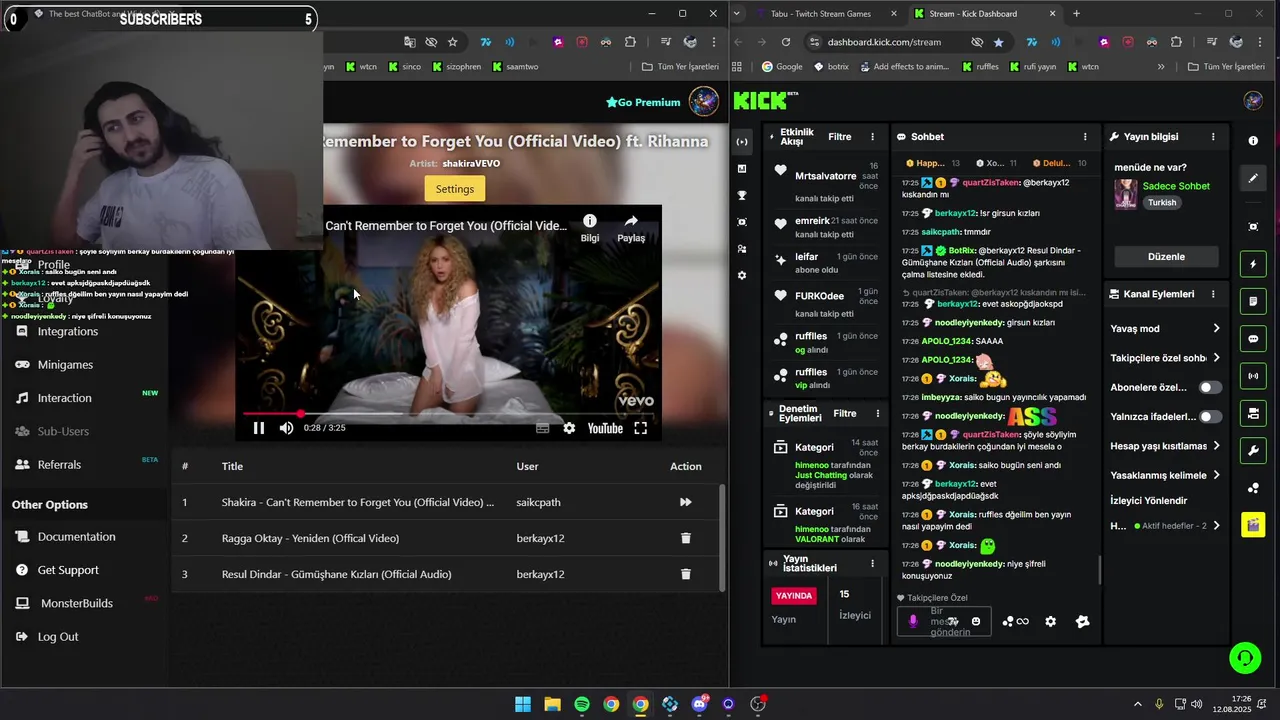1280x720 pixels.
Task: Open Spotify from Windows taskbar
Action: [x=582, y=704]
